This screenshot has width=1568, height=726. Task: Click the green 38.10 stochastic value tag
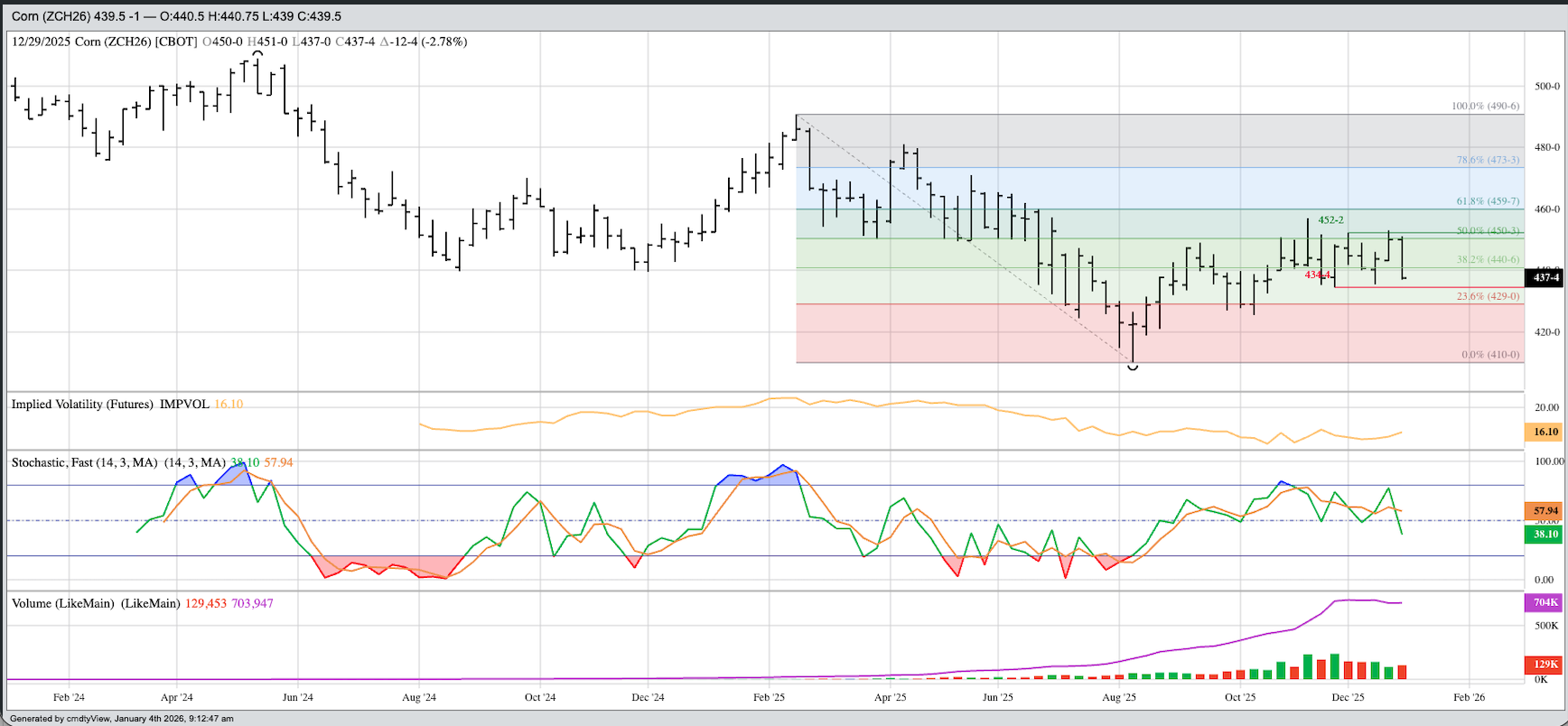(x=1545, y=534)
